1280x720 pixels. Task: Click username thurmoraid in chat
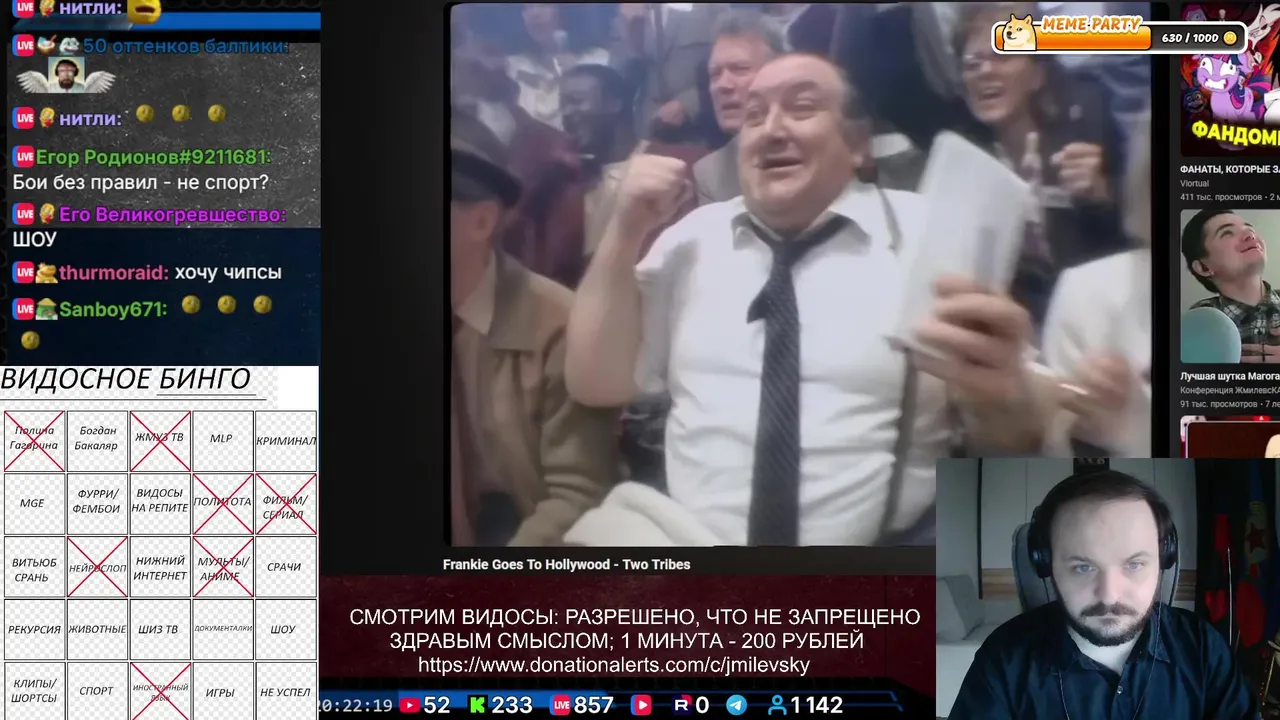click(114, 273)
